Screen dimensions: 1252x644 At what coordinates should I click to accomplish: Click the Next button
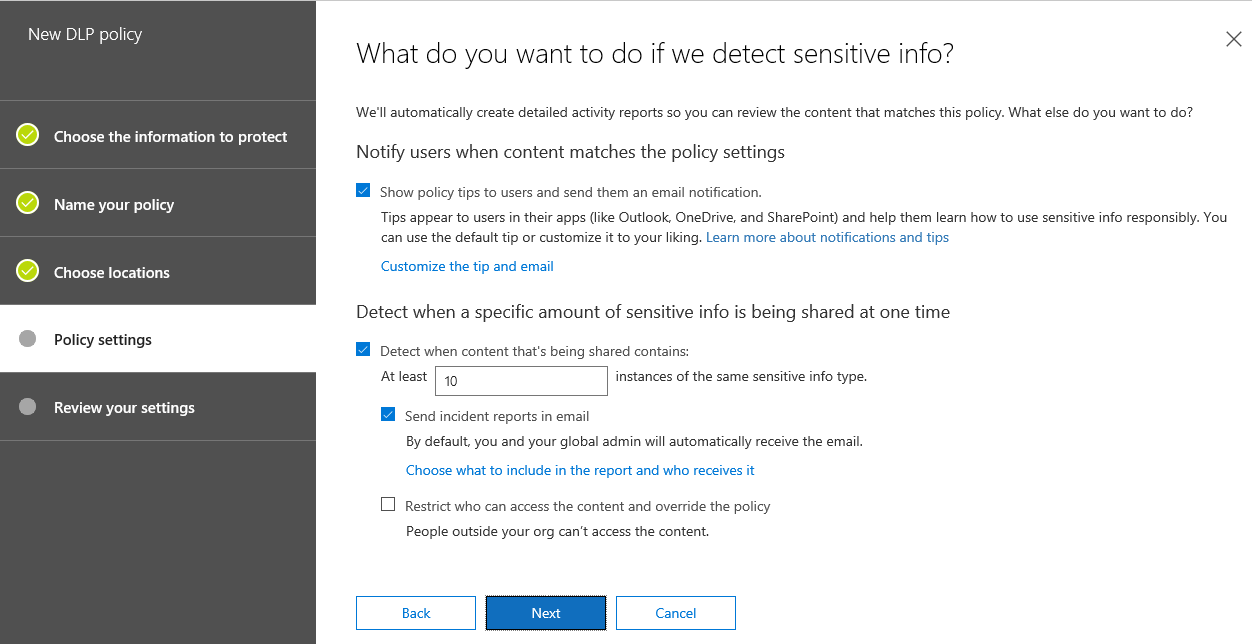tap(545, 612)
